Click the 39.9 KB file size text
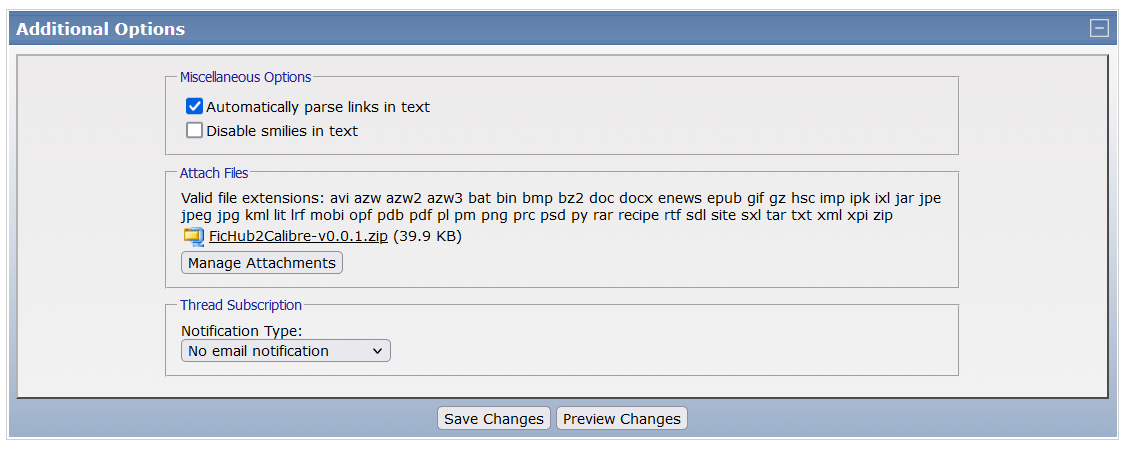 pyautogui.click(x=427, y=237)
